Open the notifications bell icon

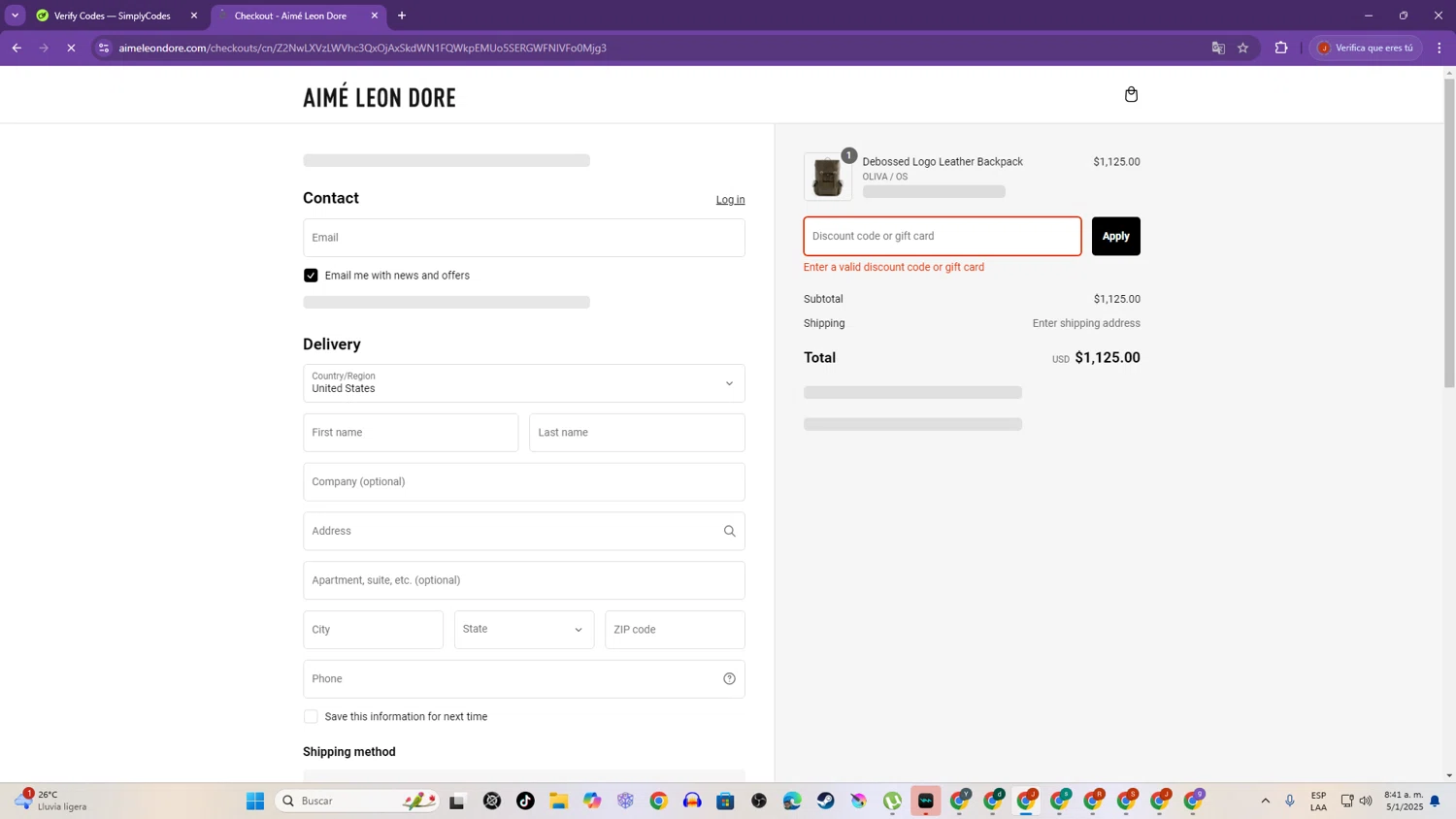click(x=1435, y=801)
